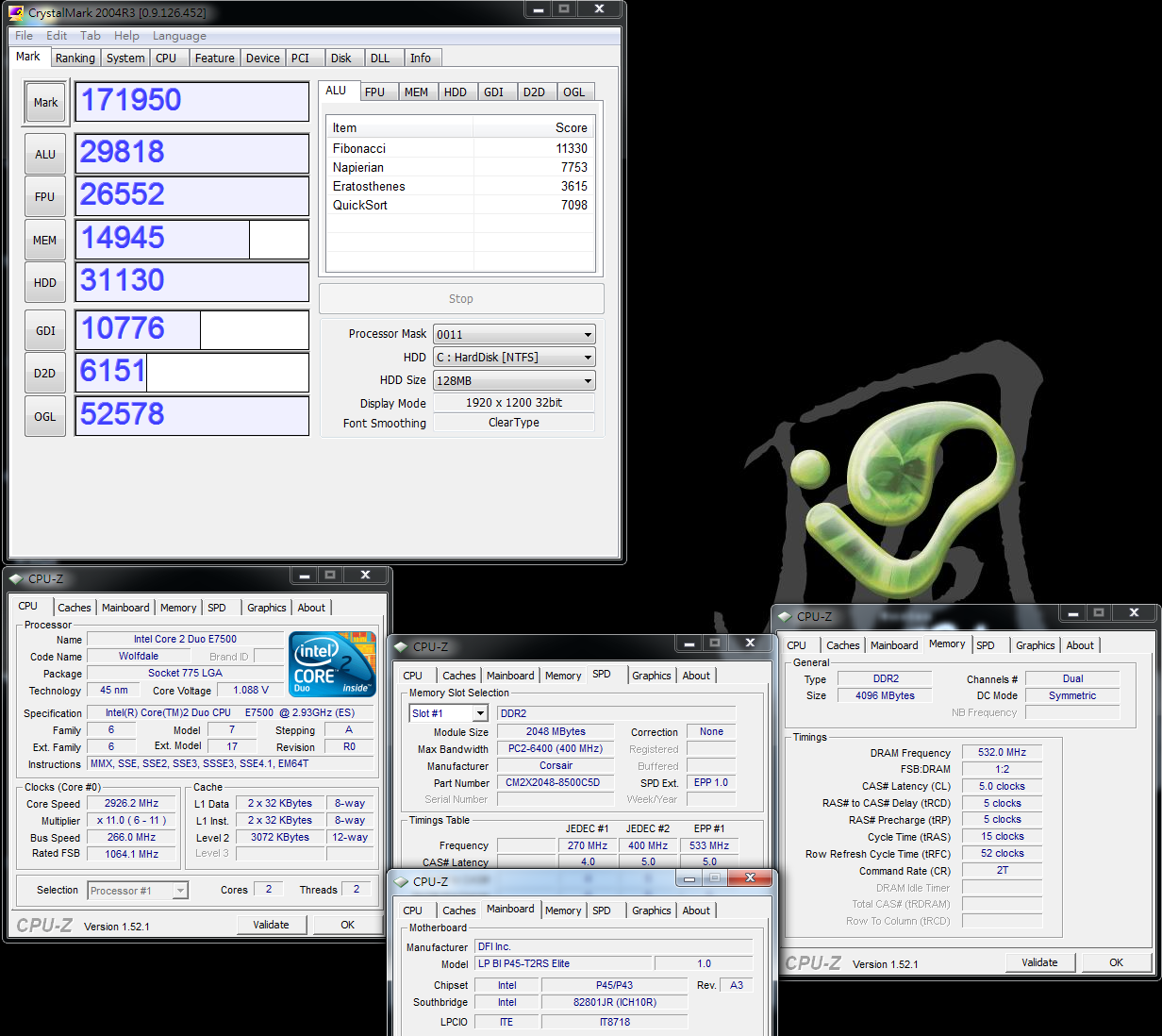Click the CrystalMark title bar app icon
This screenshot has height=1036, width=1162.
[16, 12]
